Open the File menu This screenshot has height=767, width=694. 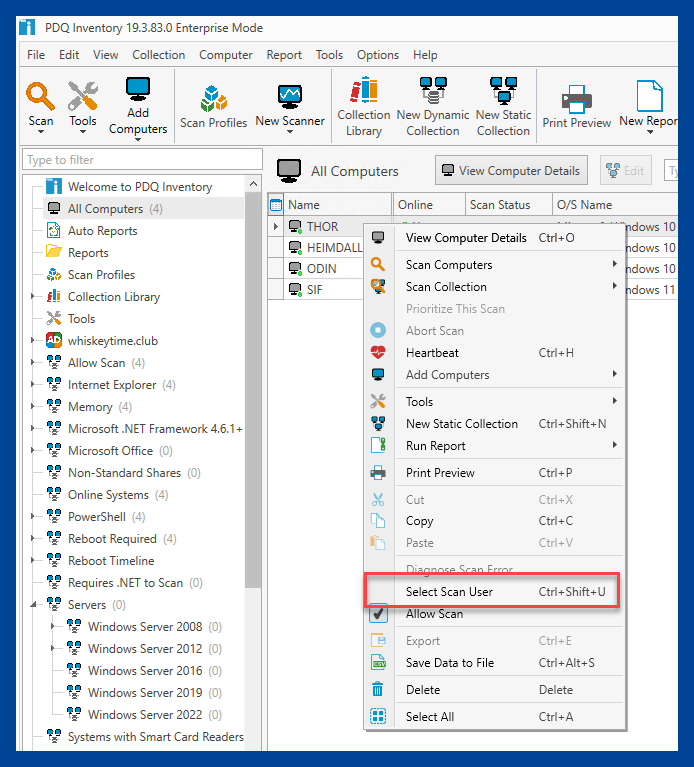(36, 55)
